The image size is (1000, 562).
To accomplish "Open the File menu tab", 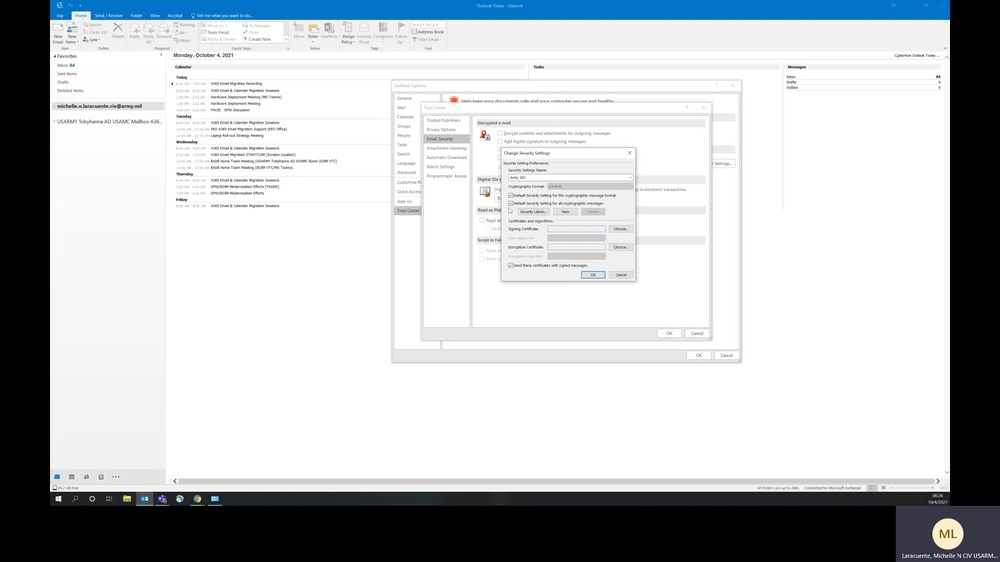I will point(60,16).
